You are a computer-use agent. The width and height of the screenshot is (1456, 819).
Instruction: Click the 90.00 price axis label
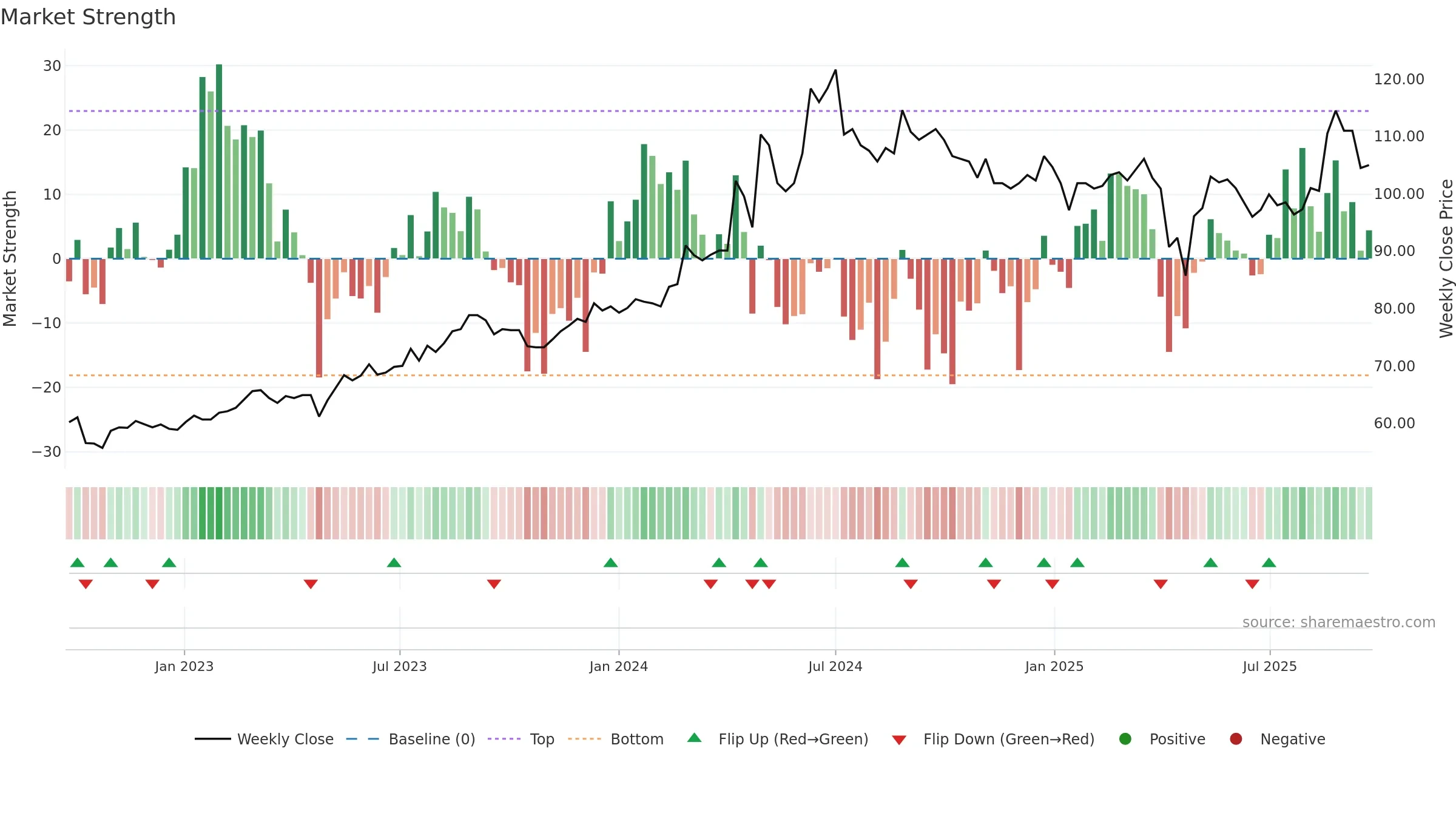(1395, 251)
